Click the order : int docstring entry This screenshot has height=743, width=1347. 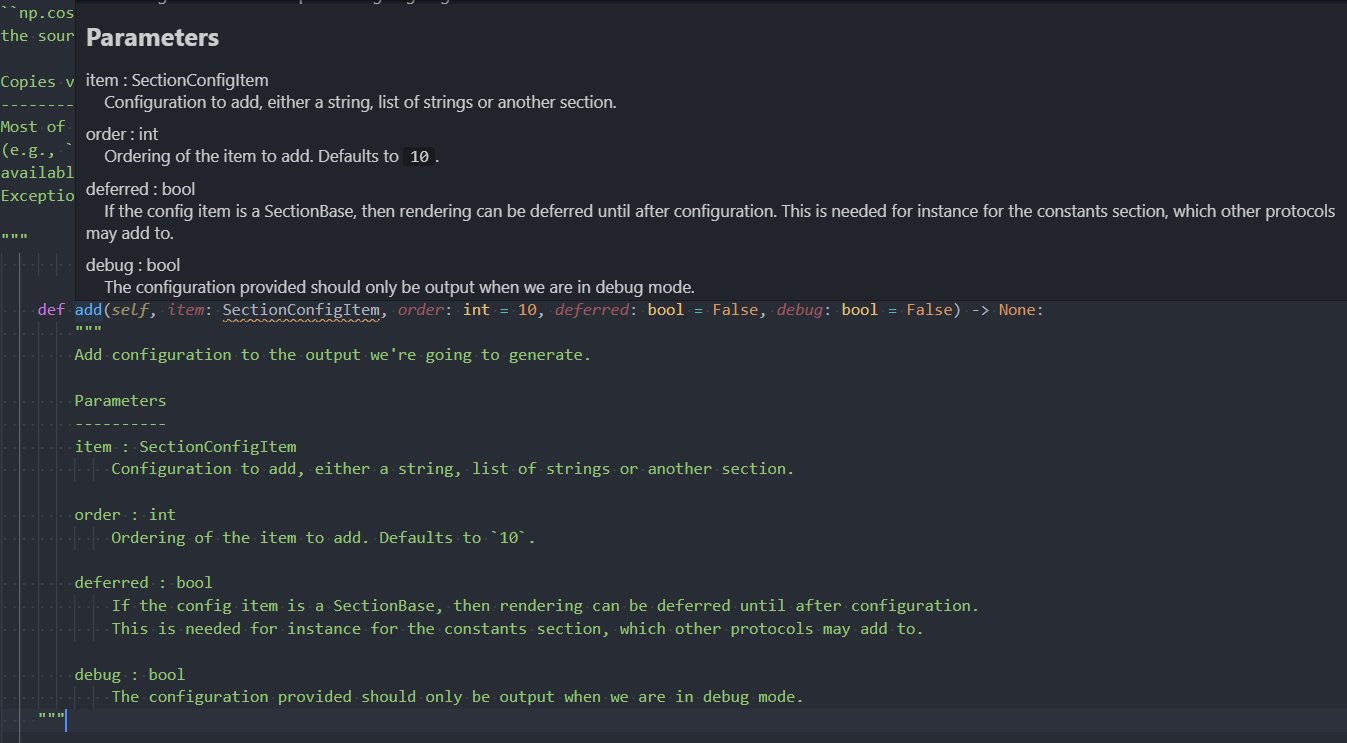[127, 514]
